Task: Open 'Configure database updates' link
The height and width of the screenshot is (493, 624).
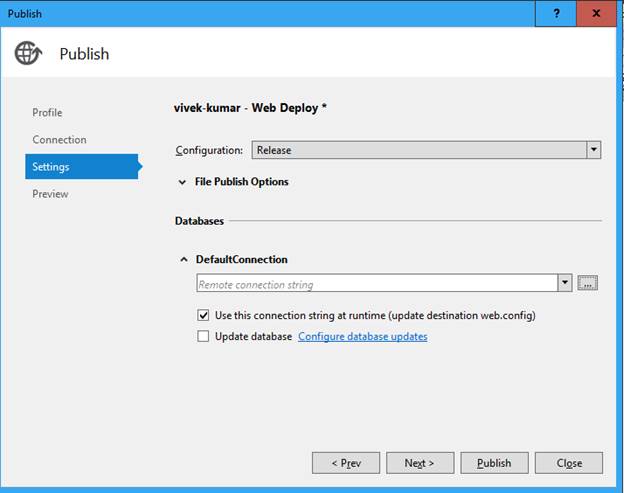Action: pyautogui.click(x=362, y=337)
